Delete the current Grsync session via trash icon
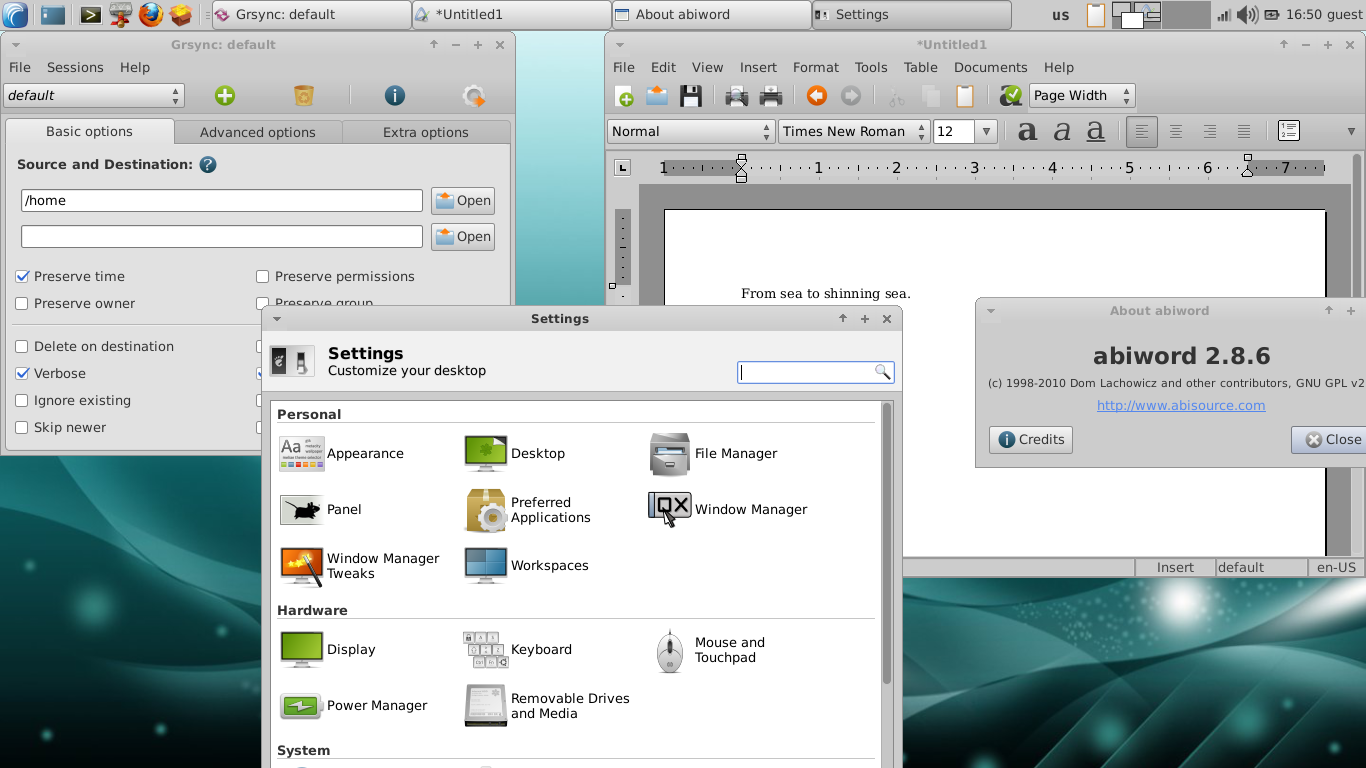Image resolution: width=1366 pixels, height=768 pixels. (x=304, y=95)
